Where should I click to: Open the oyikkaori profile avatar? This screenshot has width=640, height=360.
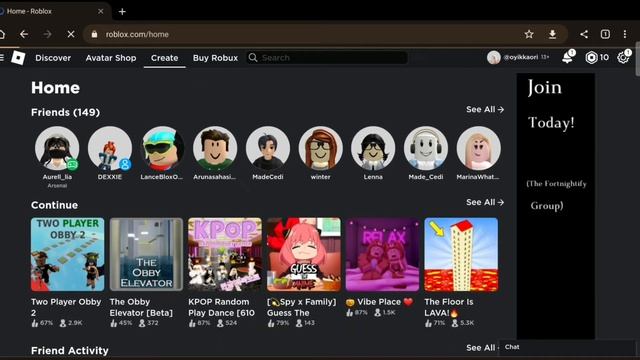493,58
